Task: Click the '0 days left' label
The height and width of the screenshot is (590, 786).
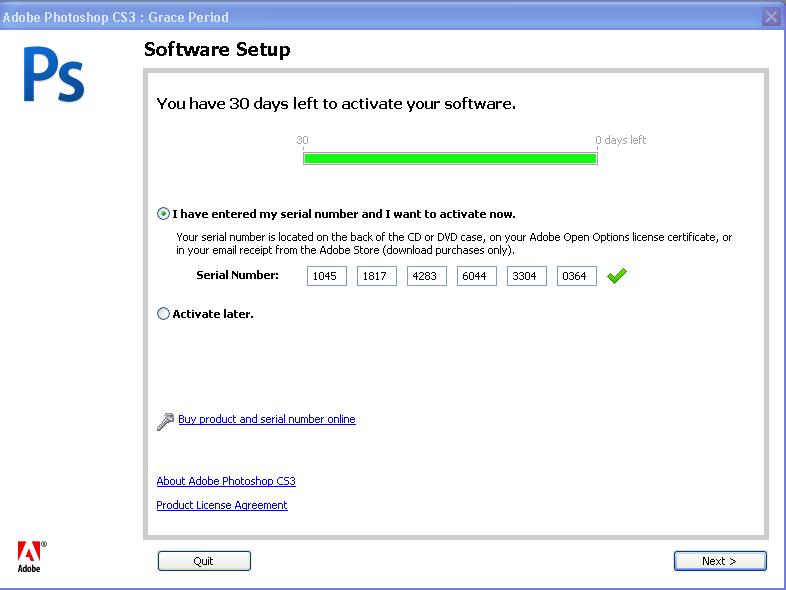Action: coord(621,140)
